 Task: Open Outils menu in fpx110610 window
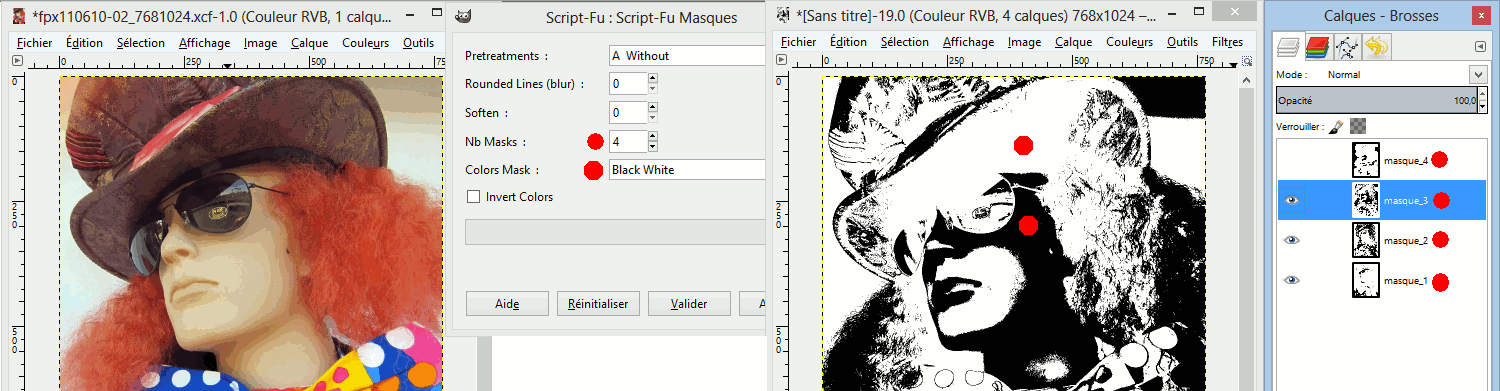[x=418, y=43]
